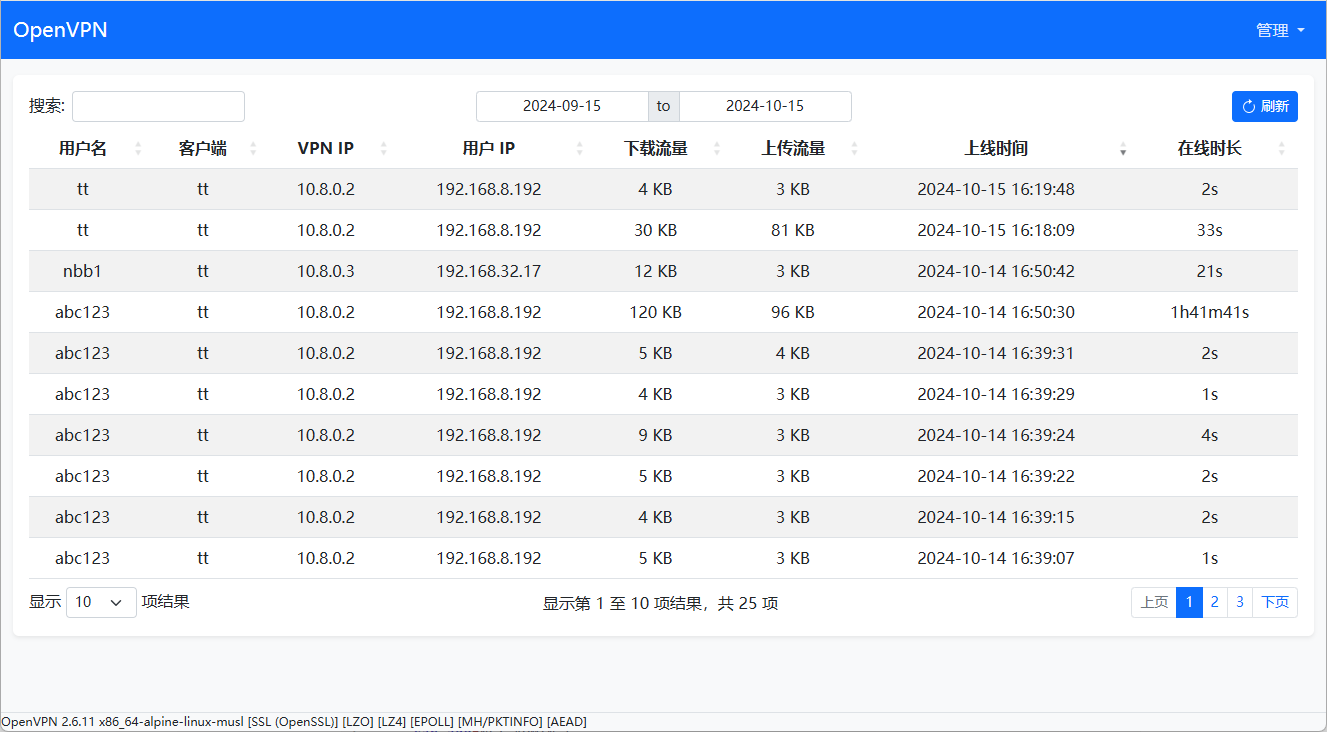Click duration 4s cell
Image resolution: width=1327 pixels, height=732 pixels.
point(1210,435)
